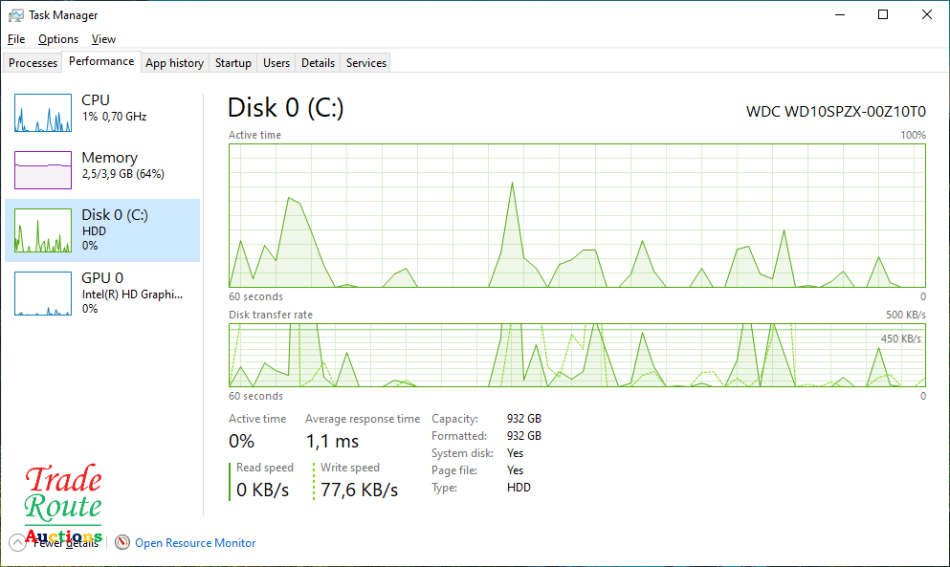
Task: Open the Options menu
Action: click(x=58, y=39)
